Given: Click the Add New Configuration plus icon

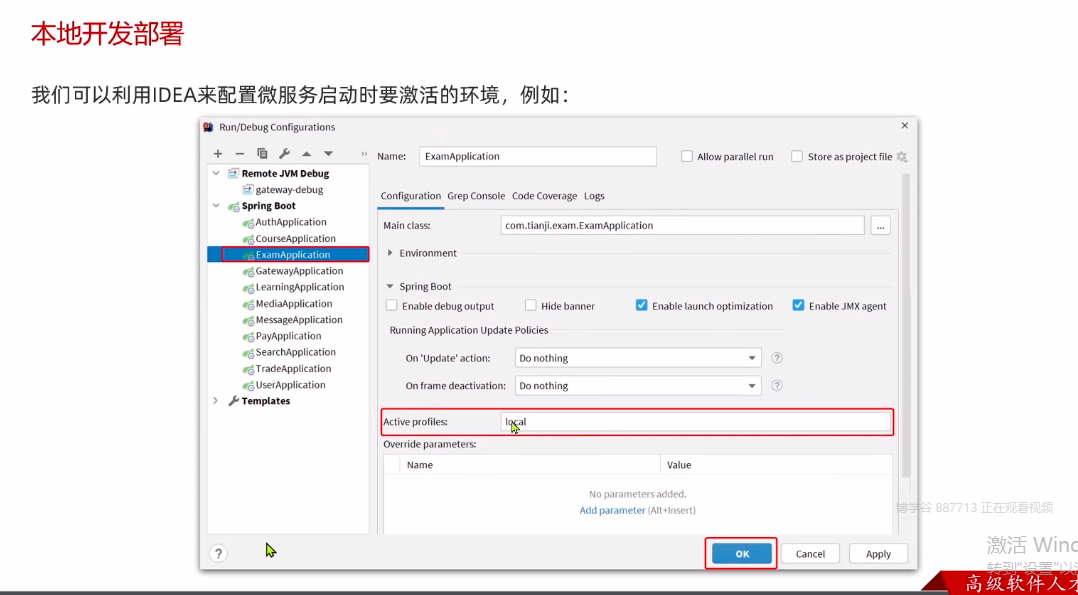Looking at the screenshot, I should pyautogui.click(x=218, y=154).
